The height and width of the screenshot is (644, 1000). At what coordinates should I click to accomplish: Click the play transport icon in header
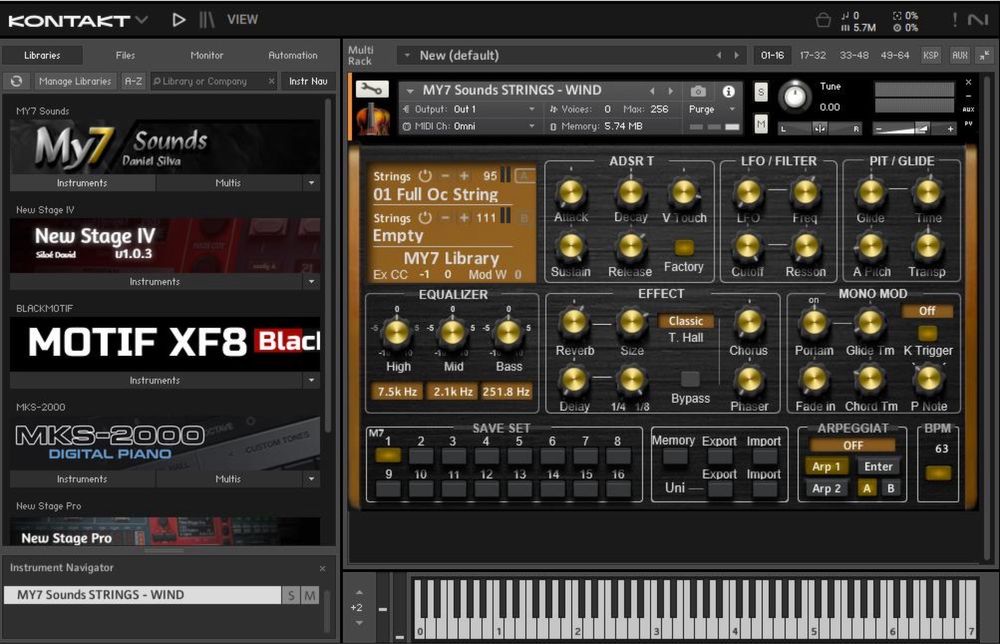pyautogui.click(x=179, y=20)
